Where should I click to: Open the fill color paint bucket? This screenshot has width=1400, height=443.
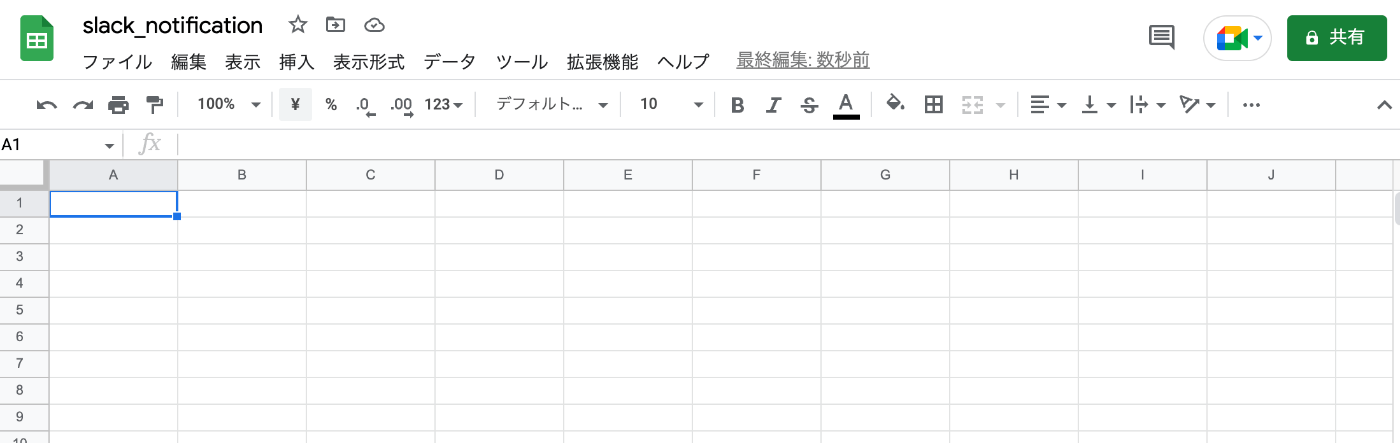coord(896,104)
